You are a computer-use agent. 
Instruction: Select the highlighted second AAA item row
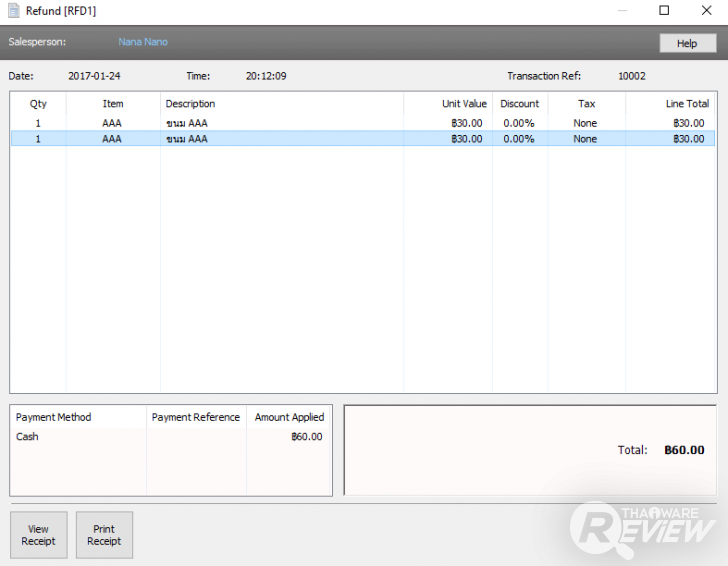click(x=363, y=139)
